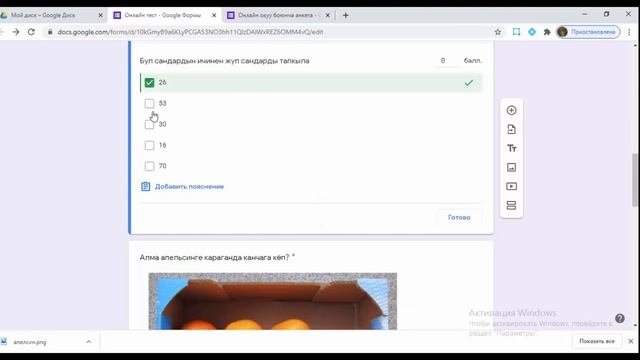Uncheck the 26 answer checkbox
Image resolution: width=640 pixels, height=360 pixels.
(149, 82)
